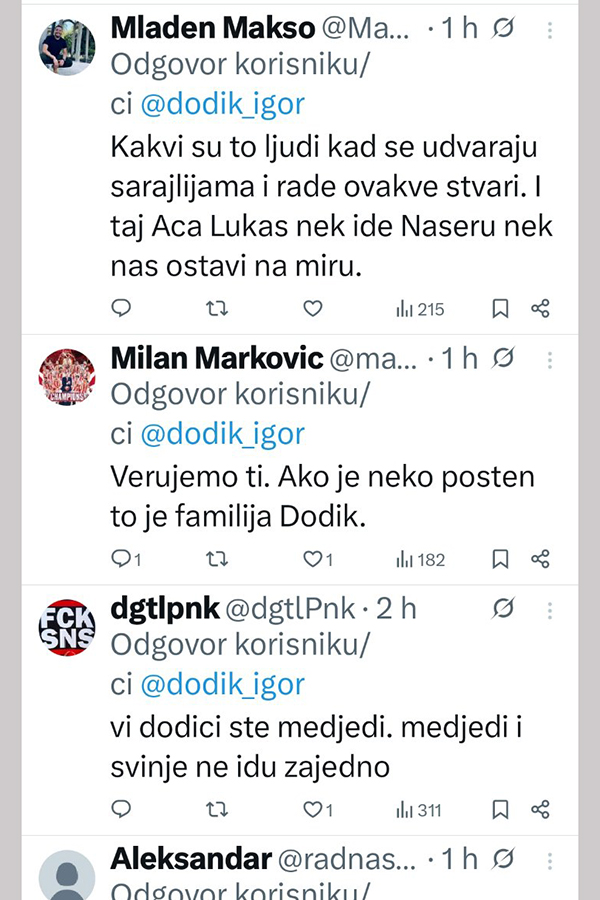This screenshot has width=600, height=900.
Task: Retweet dgtlpnk's post
Action: pyautogui.click(x=216, y=809)
